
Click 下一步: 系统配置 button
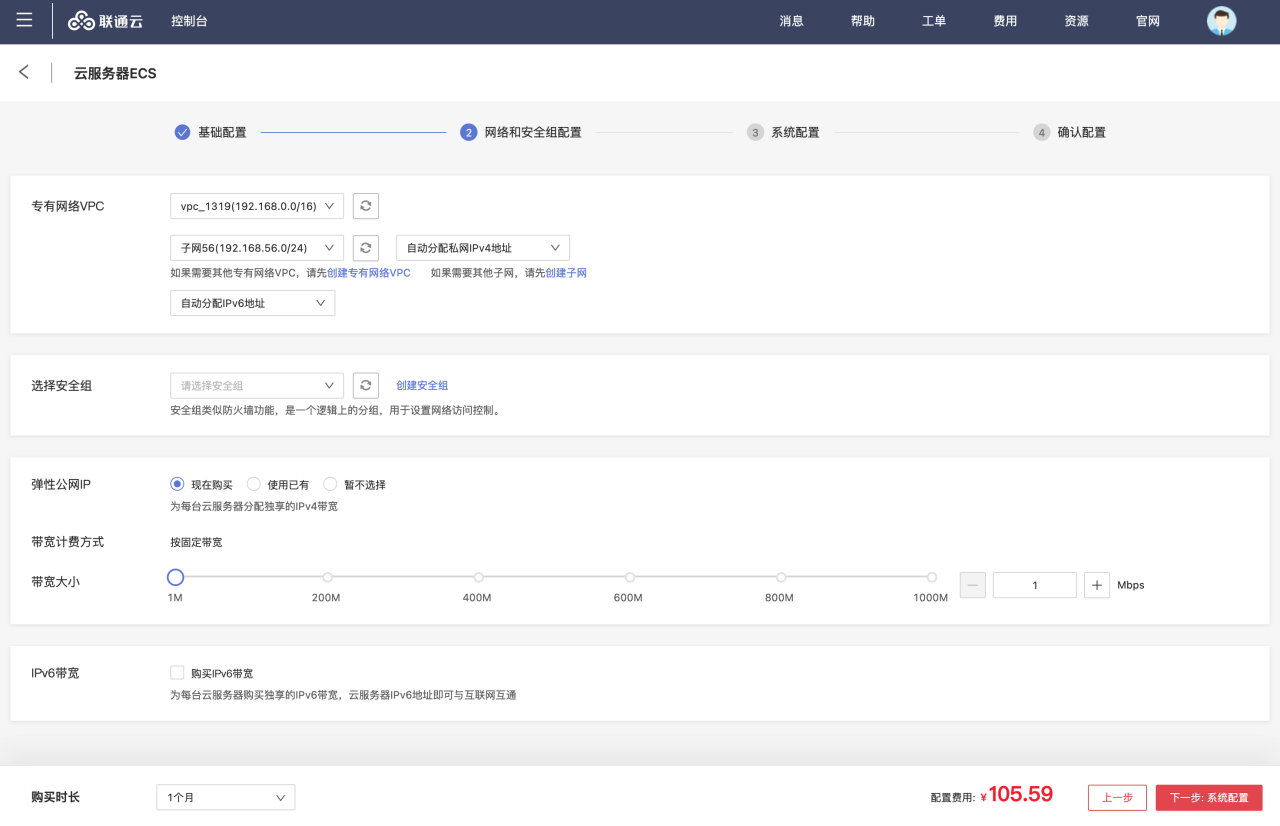click(x=1208, y=797)
